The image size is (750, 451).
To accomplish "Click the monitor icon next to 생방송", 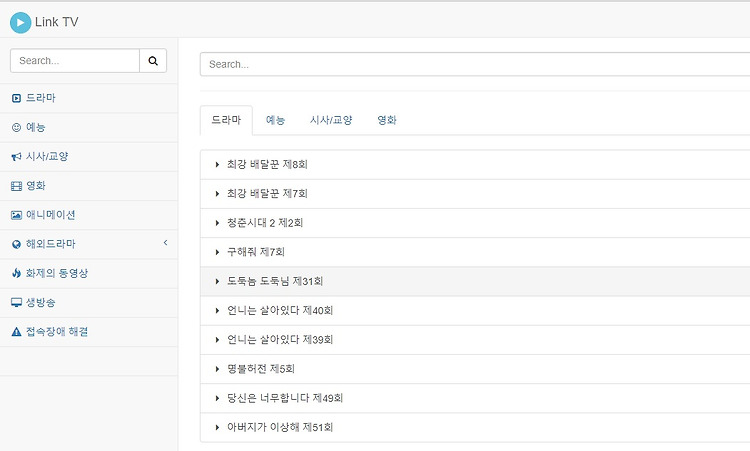I will point(16,303).
